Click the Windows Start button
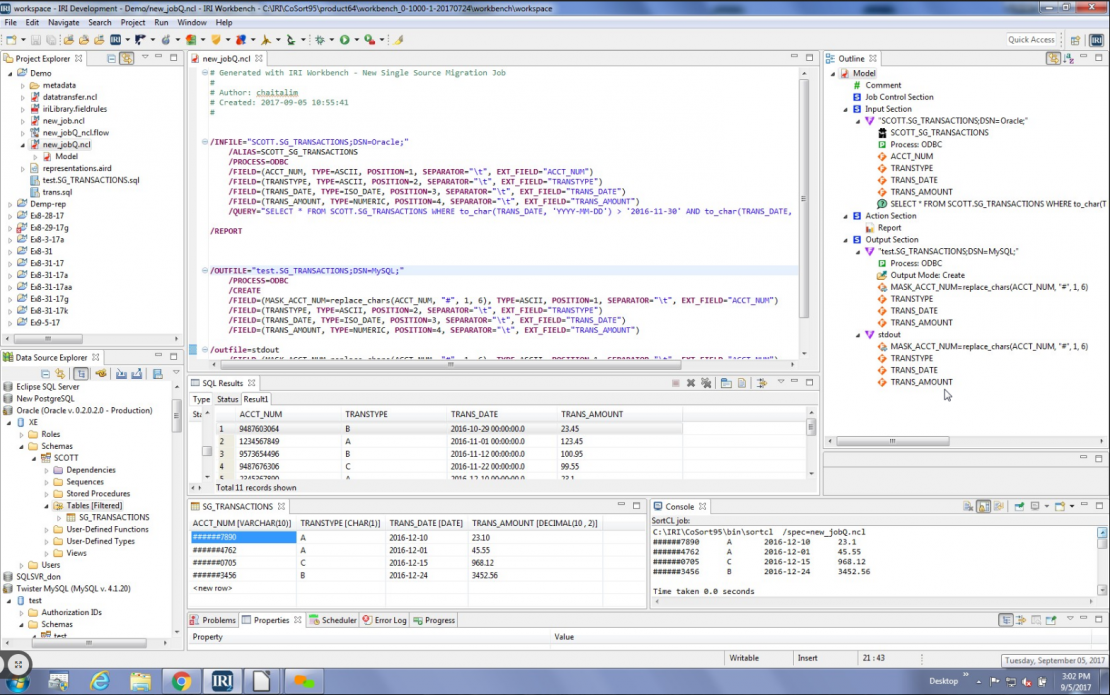The width and height of the screenshot is (1110, 695). pos(18,683)
